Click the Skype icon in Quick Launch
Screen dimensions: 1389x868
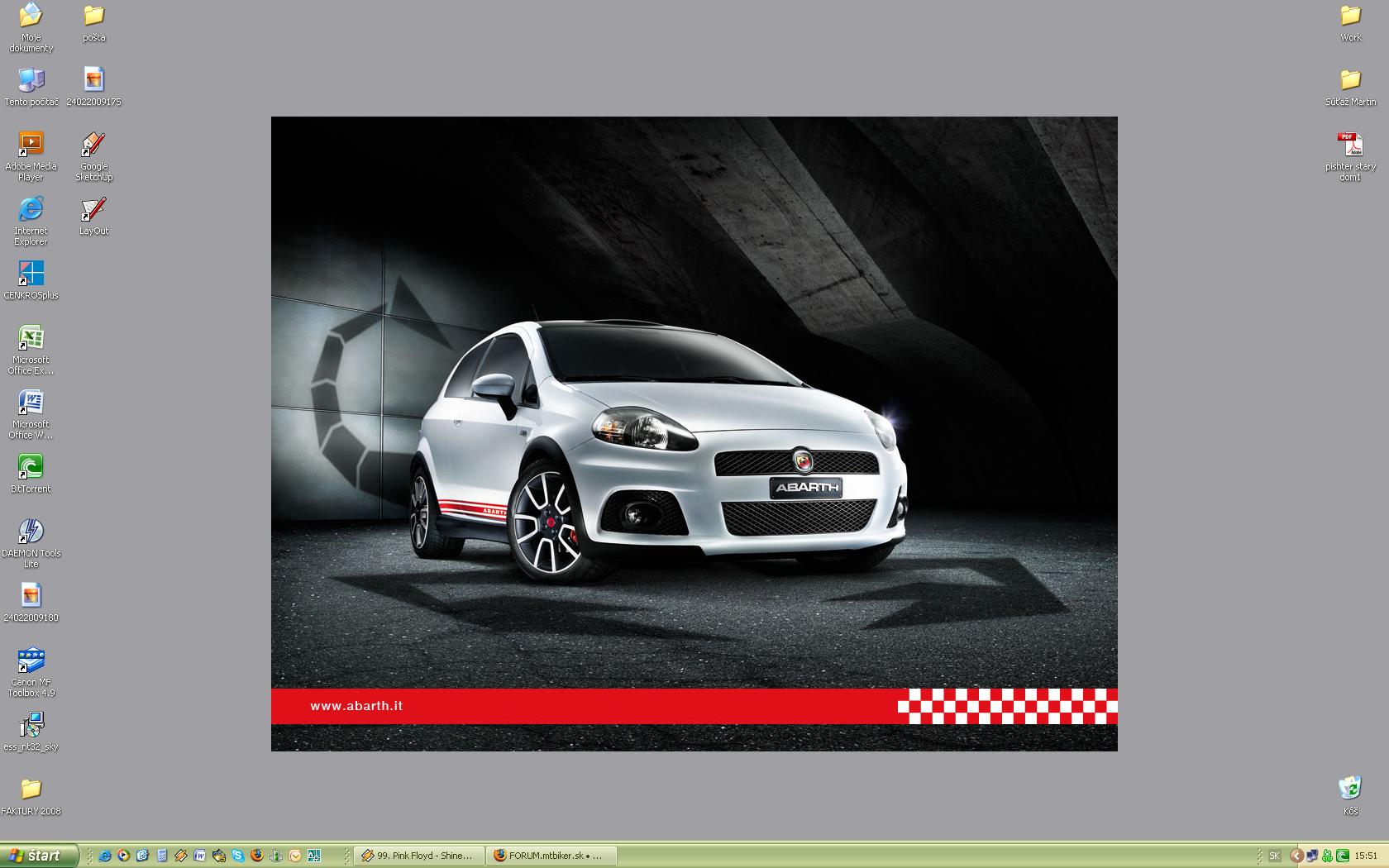tap(238, 856)
